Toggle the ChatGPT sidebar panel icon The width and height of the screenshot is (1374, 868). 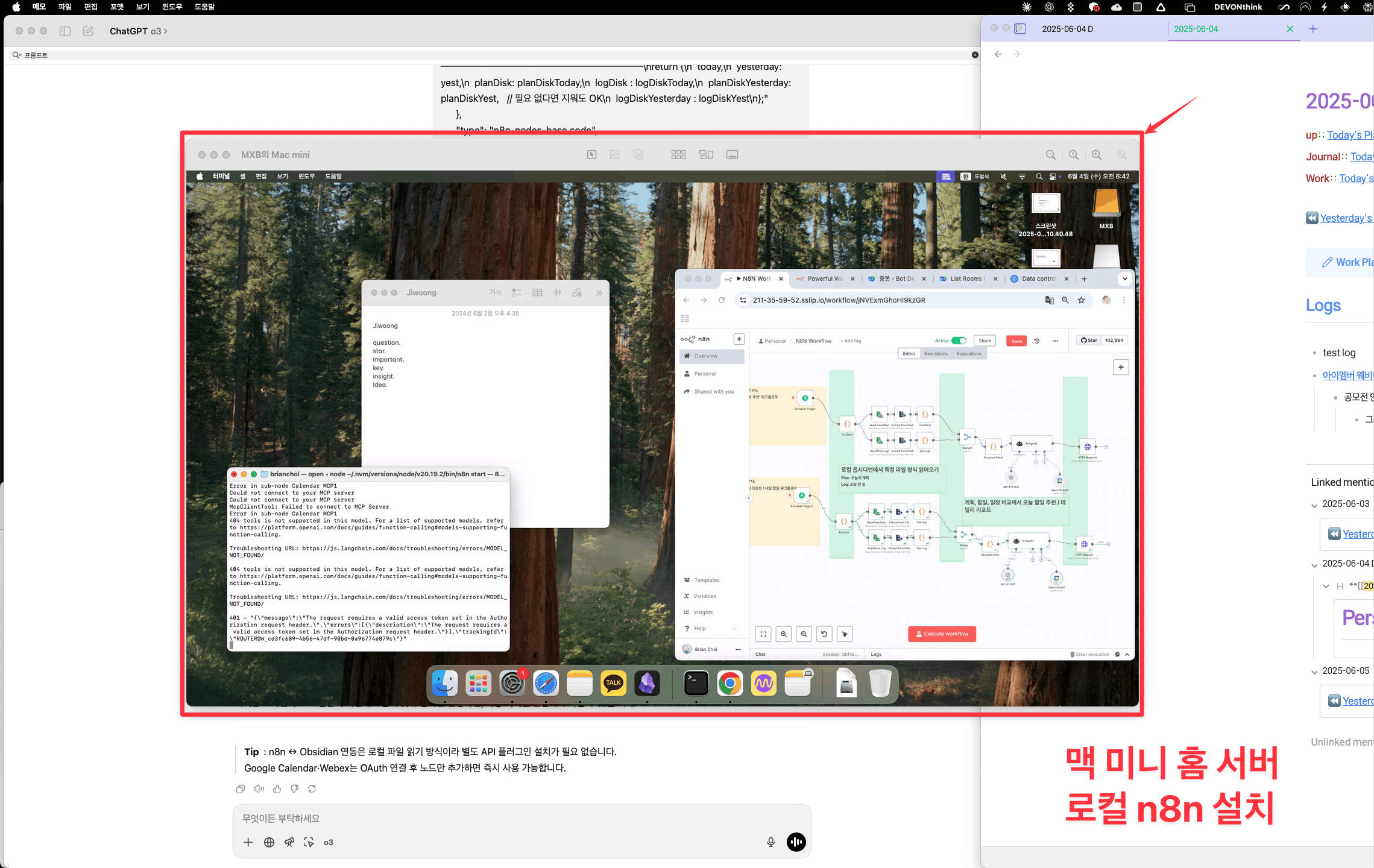pyautogui.click(x=65, y=31)
